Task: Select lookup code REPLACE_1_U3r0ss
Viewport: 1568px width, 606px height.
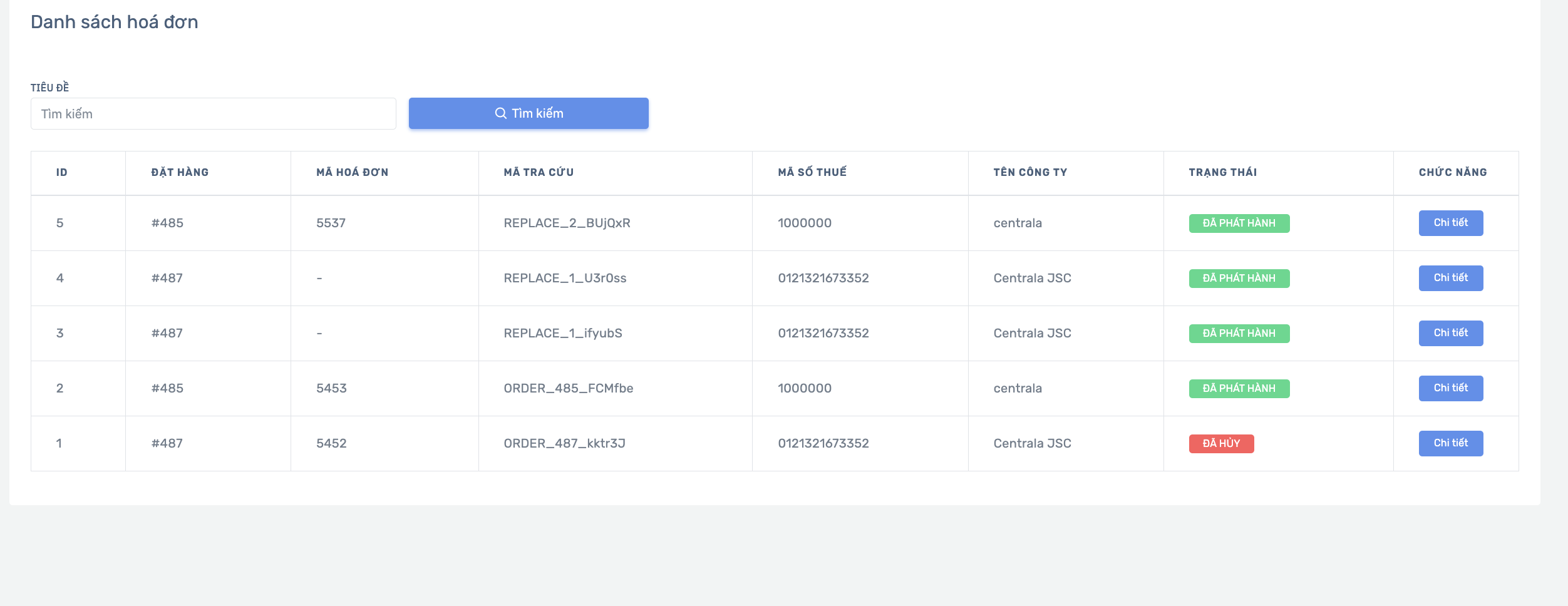Action: pos(565,278)
